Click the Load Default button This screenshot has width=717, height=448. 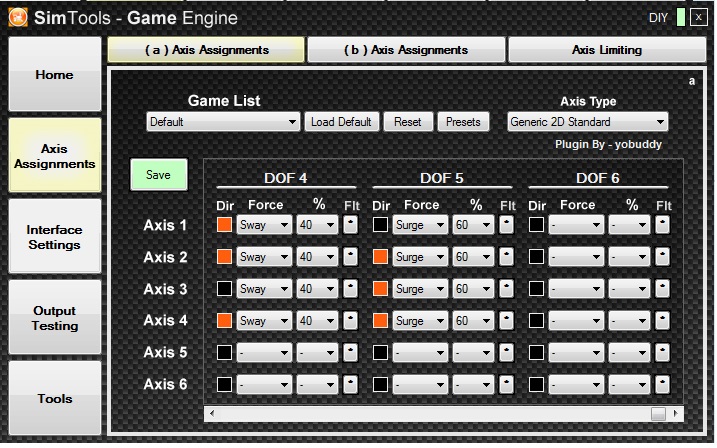(x=342, y=122)
